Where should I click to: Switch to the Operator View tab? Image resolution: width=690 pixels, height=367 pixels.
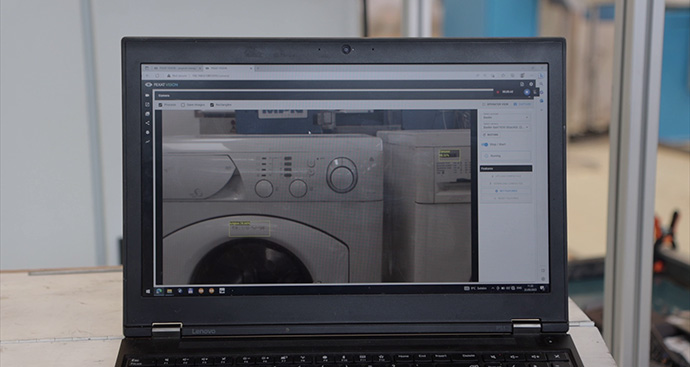coord(496,104)
